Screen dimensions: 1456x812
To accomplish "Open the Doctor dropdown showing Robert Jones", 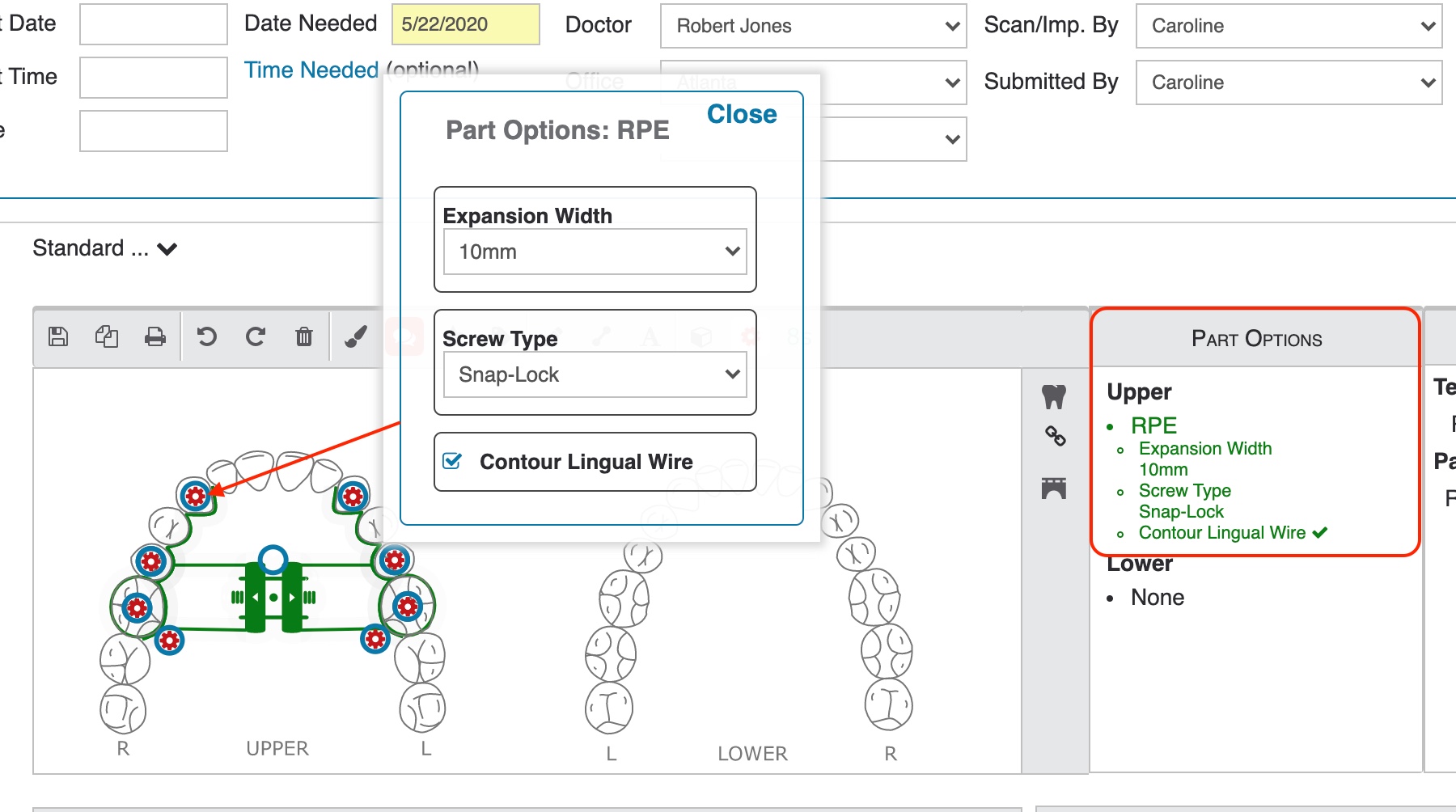I will click(813, 26).
